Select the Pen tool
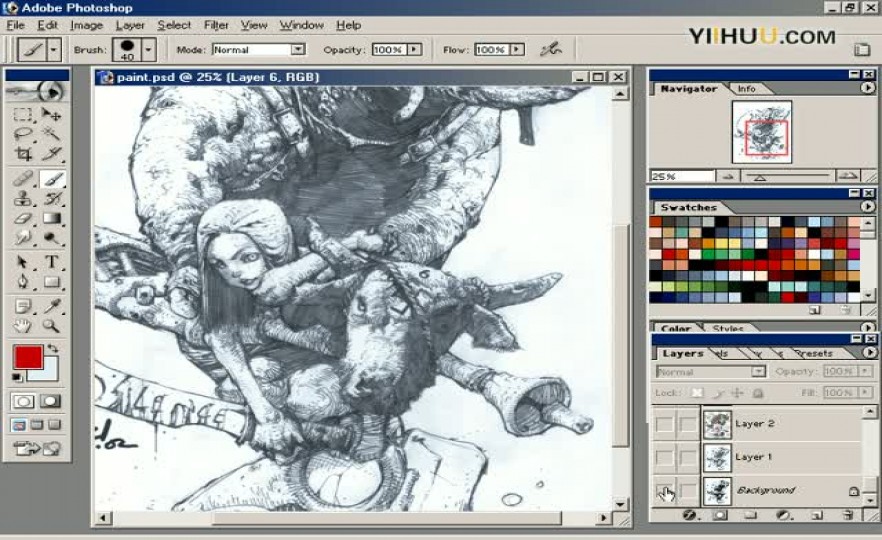Image resolution: width=882 pixels, height=540 pixels. click(x=23, y=281)
